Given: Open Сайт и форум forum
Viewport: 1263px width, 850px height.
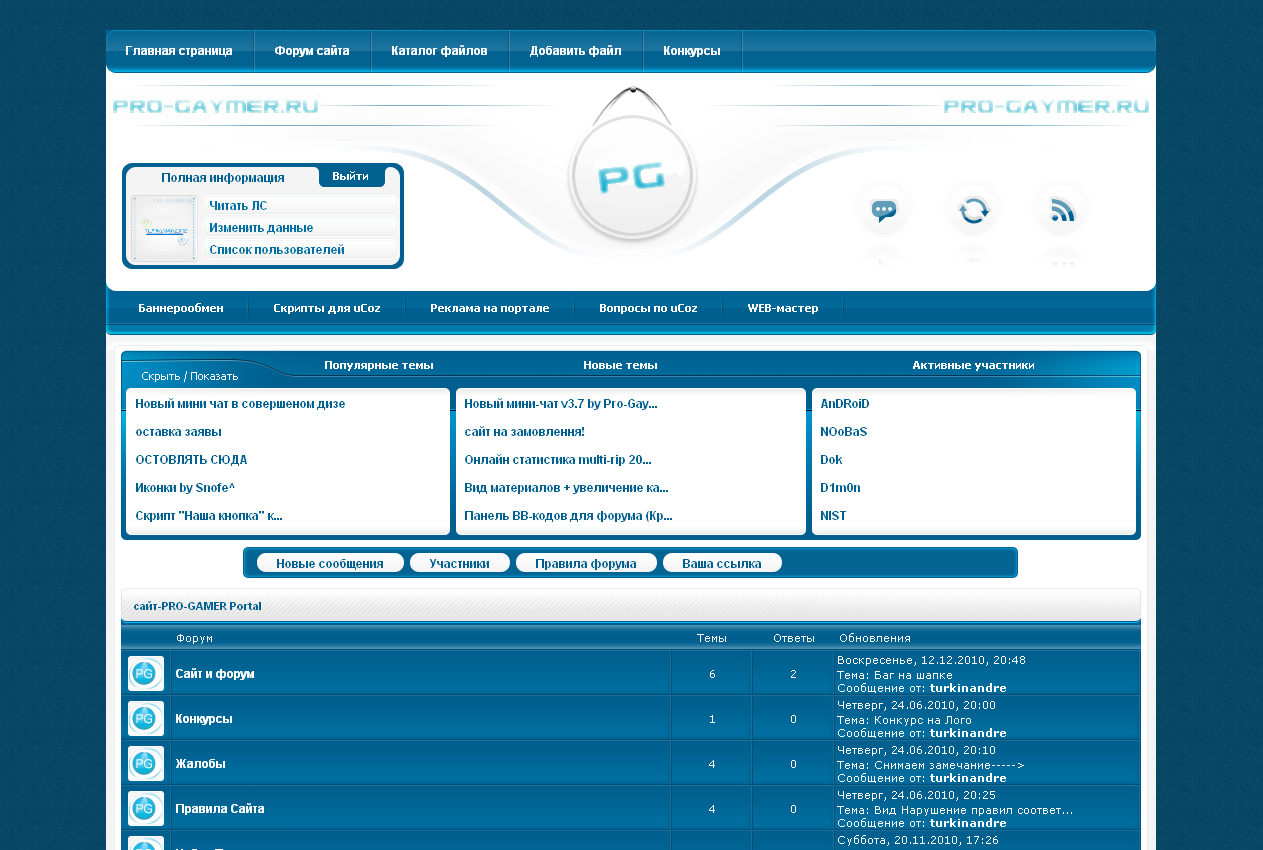Looking at the screenshot, I should pyautogui.click(x=215, y=674).
